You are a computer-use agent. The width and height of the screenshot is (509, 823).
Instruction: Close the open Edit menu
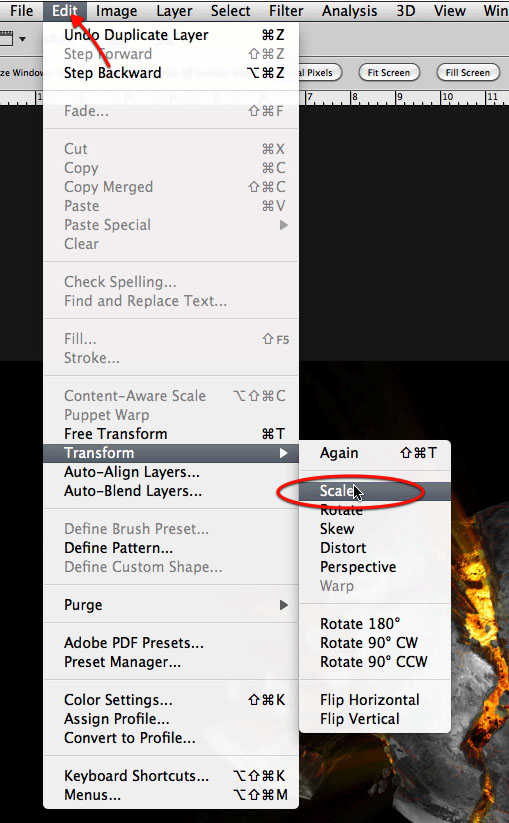tap(65, 10)
